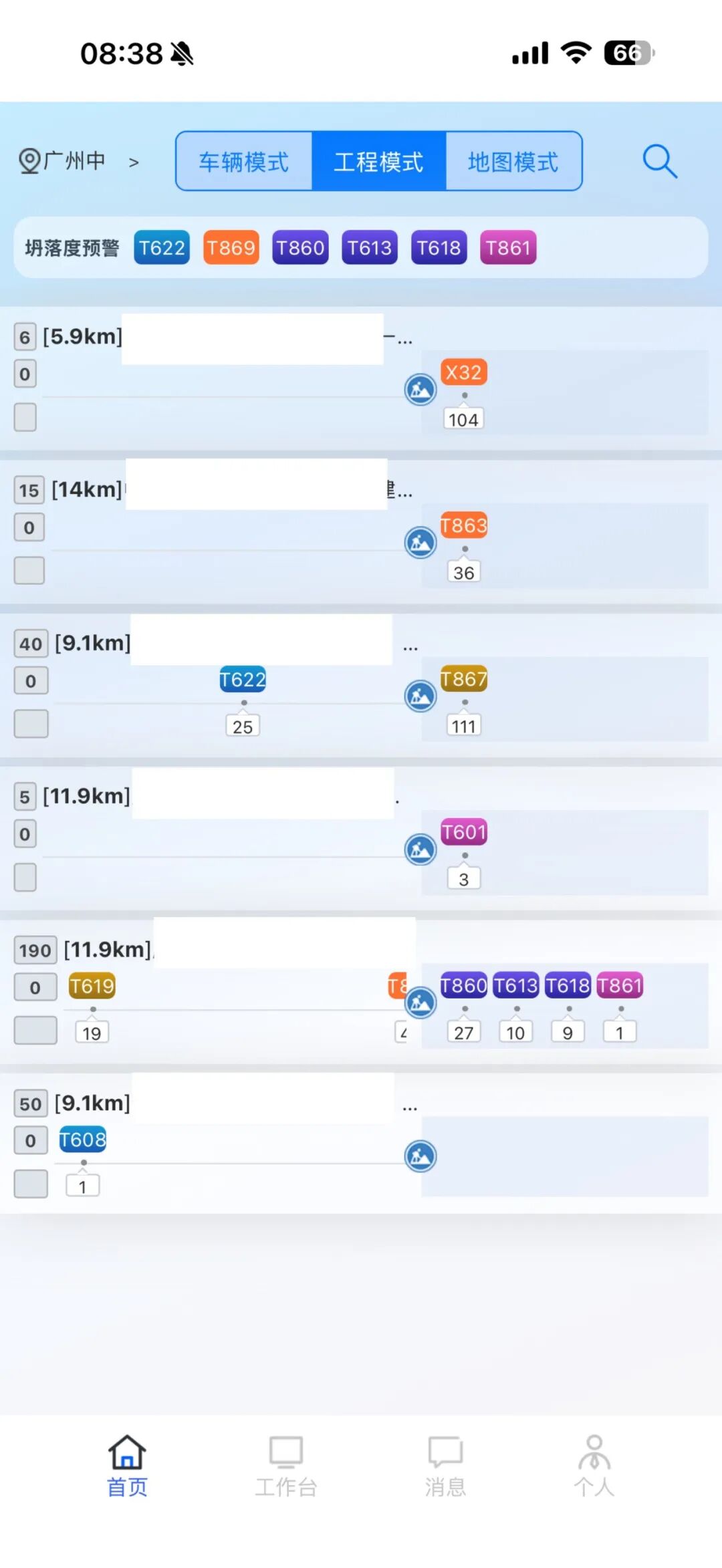Viewport: 722px width, 1568px height.
Task: Tap the construction site icon beside T601
Action: 420,850
